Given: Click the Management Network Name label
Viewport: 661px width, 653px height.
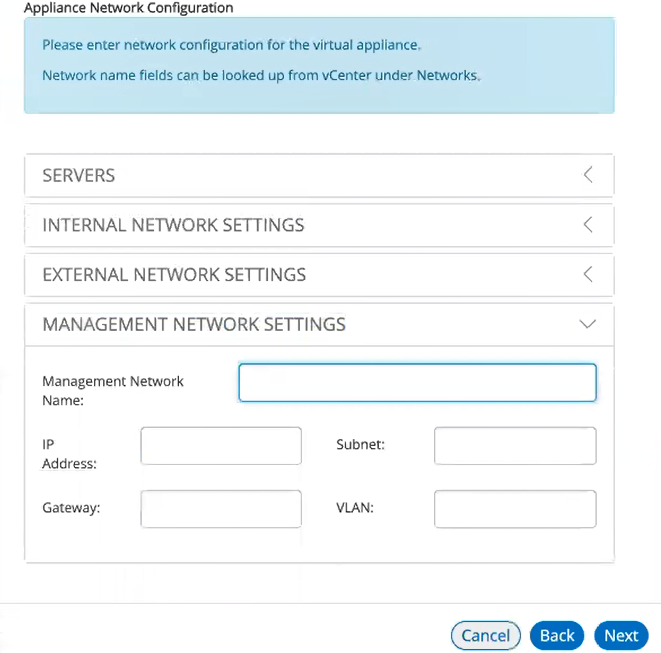Looking at the screenshot, I should [x=113, y=390].
